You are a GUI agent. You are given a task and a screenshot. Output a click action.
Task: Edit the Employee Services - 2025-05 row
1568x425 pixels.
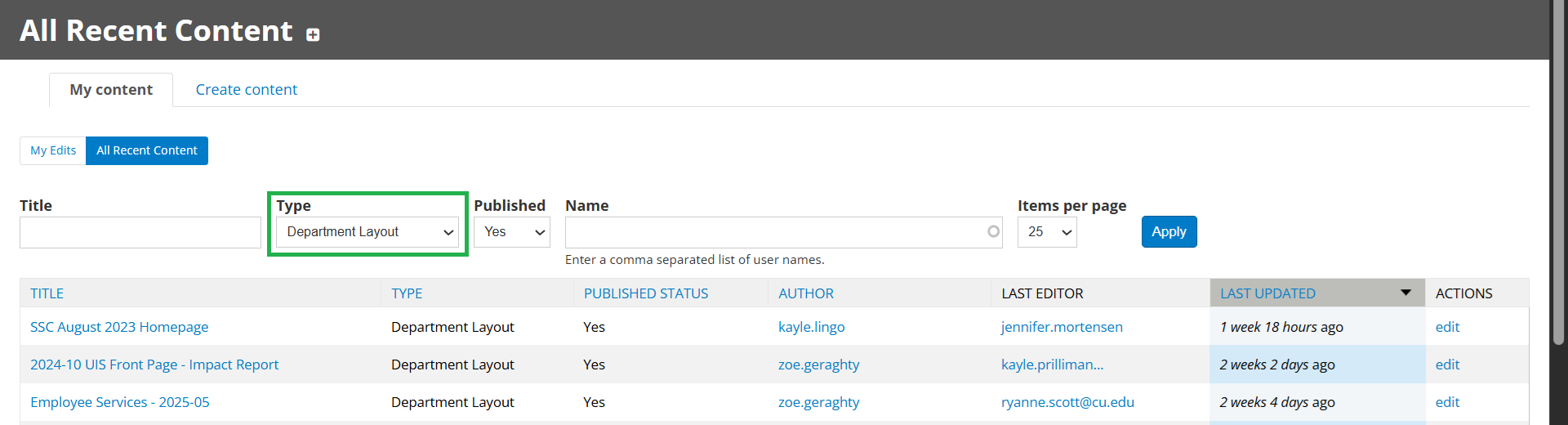(x=1447, y=402)
